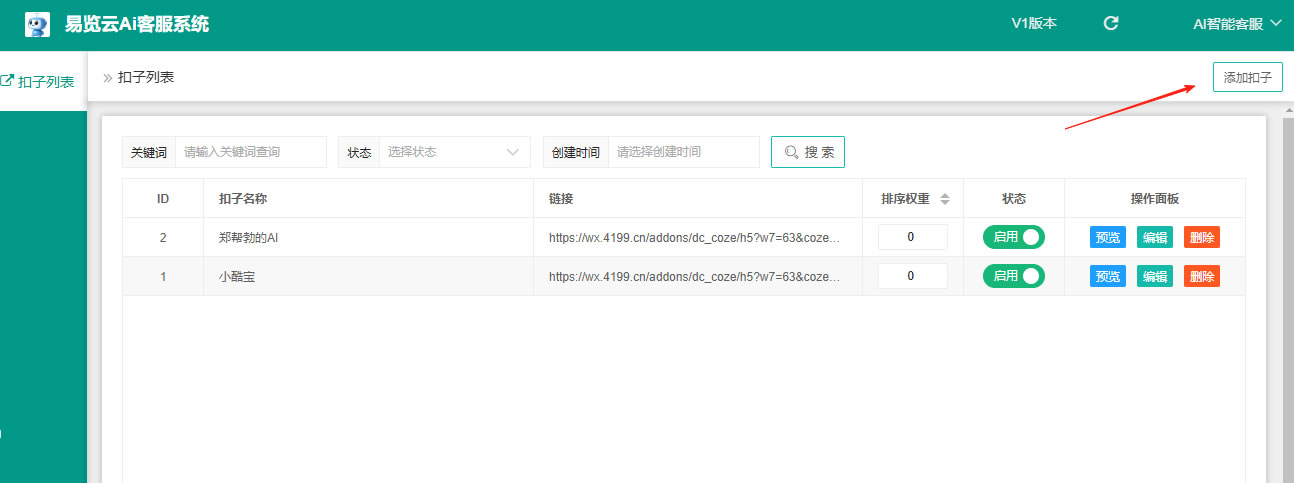Viewport: 1294px width, 483px height.
Task: Preview the 郑帮勃的AI row
Action: tap(1107, 237)
